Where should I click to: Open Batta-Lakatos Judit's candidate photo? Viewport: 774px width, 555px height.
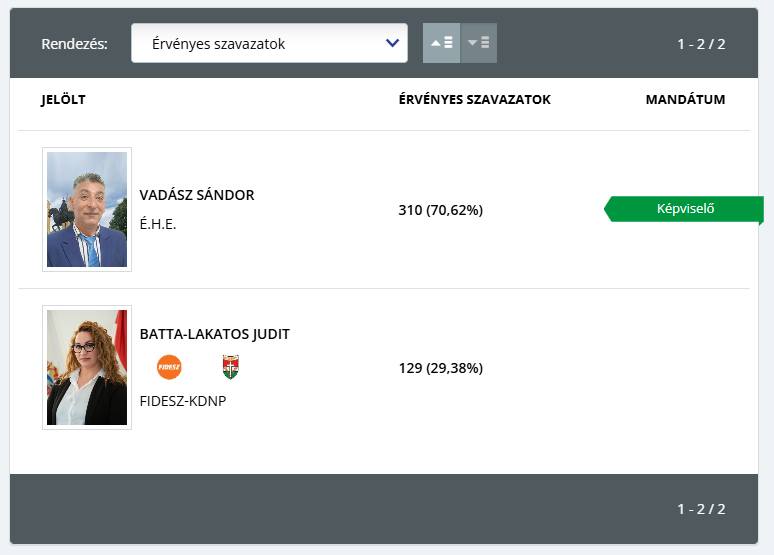[x=87, y=367]
